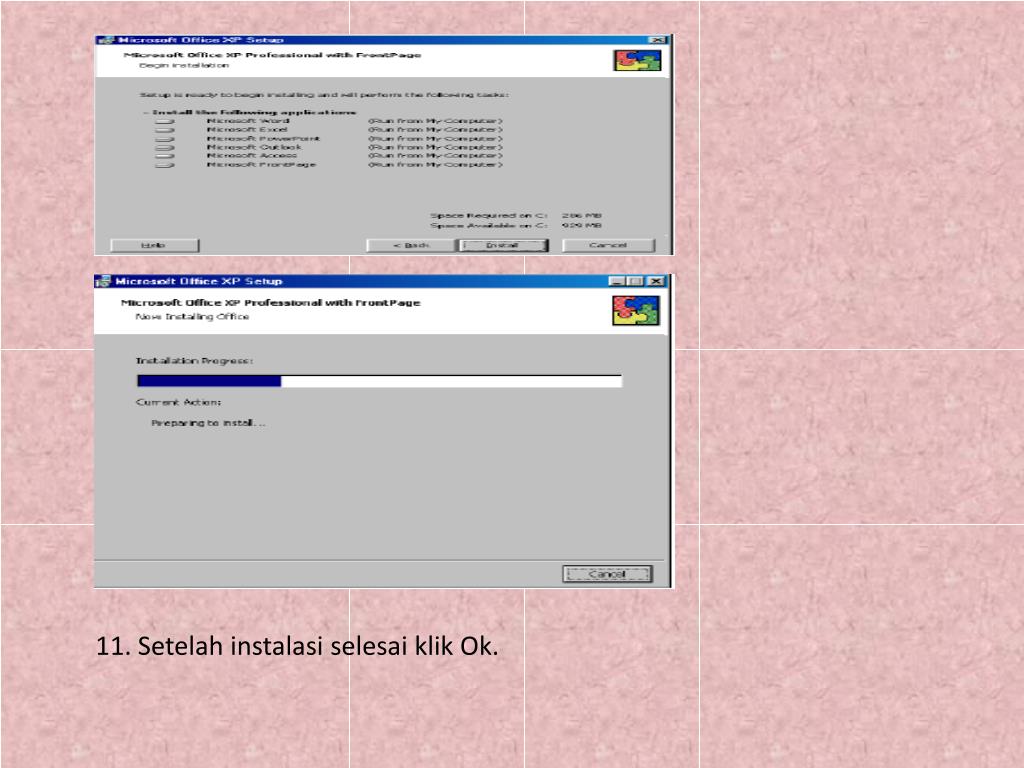
Task: Click the setup title bar icon of lower dialog
Action: 103,281
